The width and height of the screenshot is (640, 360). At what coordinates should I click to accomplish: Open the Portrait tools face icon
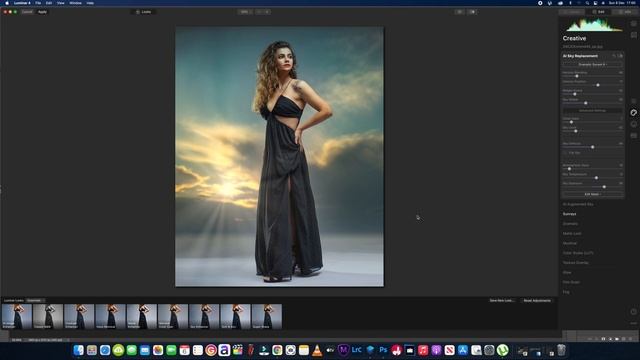[633, 124]
